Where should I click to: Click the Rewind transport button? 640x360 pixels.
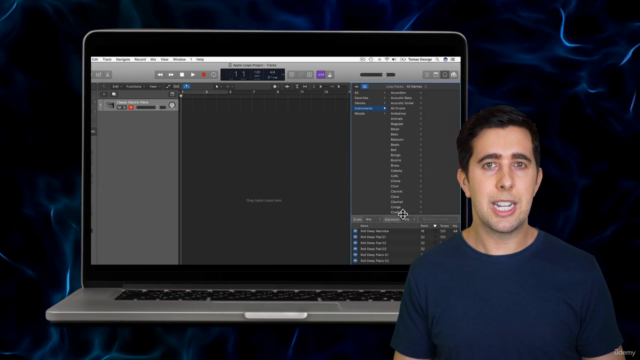(160, 75)
